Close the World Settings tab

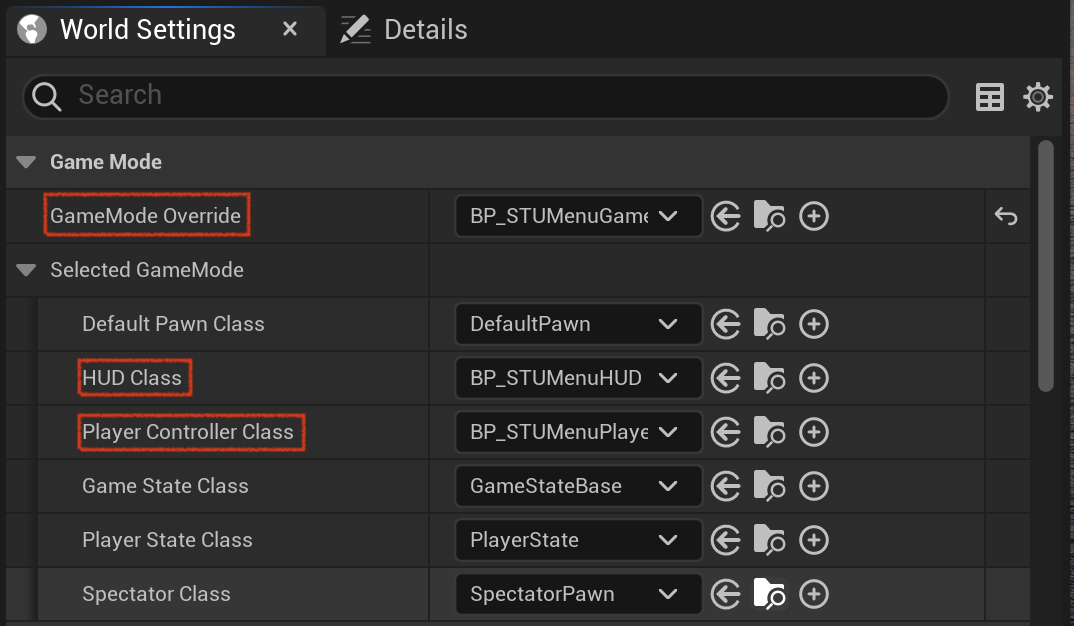pos(290,29)
